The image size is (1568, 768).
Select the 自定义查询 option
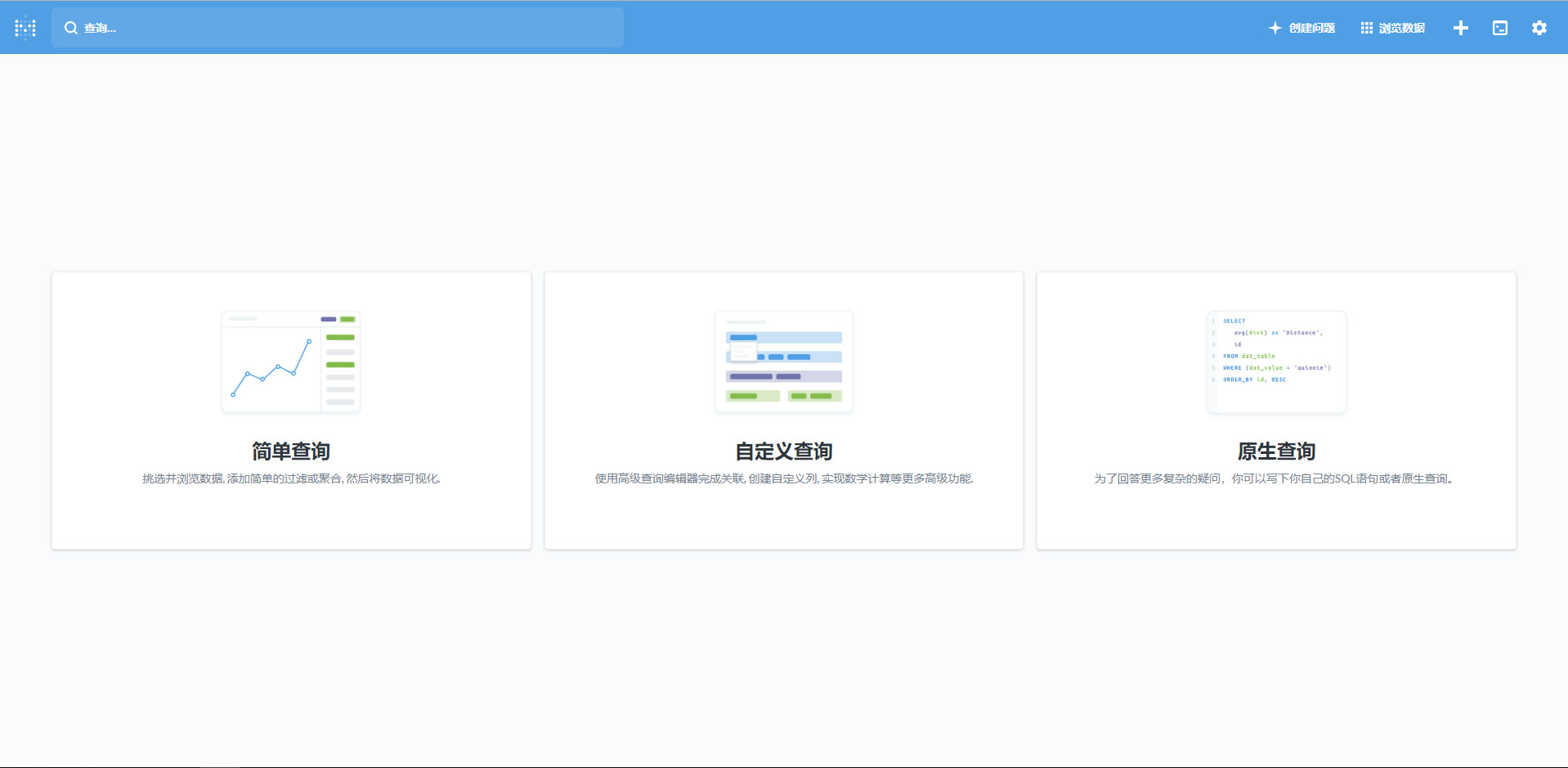[782, 410]
